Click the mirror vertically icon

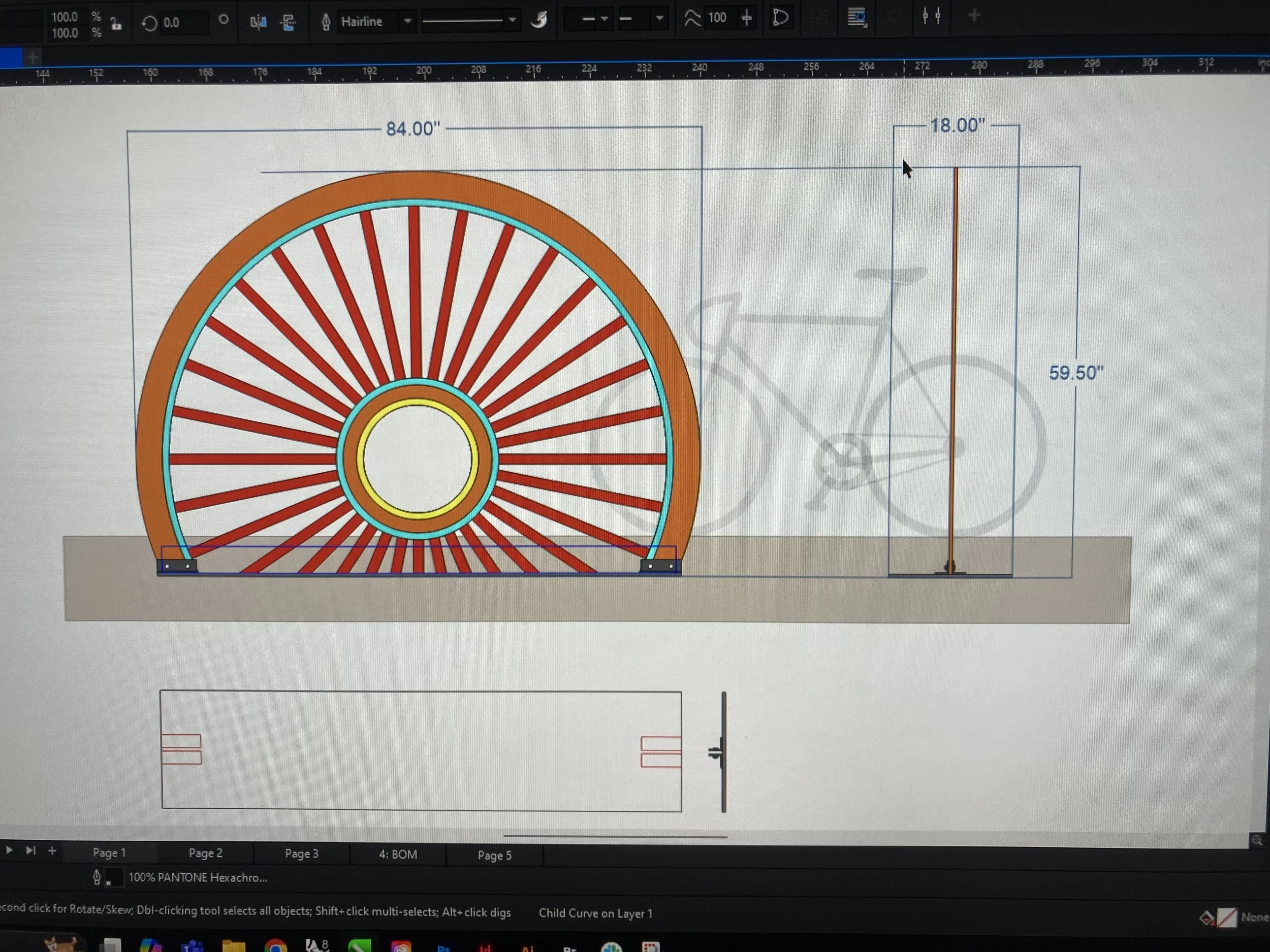tap(288, 22)
